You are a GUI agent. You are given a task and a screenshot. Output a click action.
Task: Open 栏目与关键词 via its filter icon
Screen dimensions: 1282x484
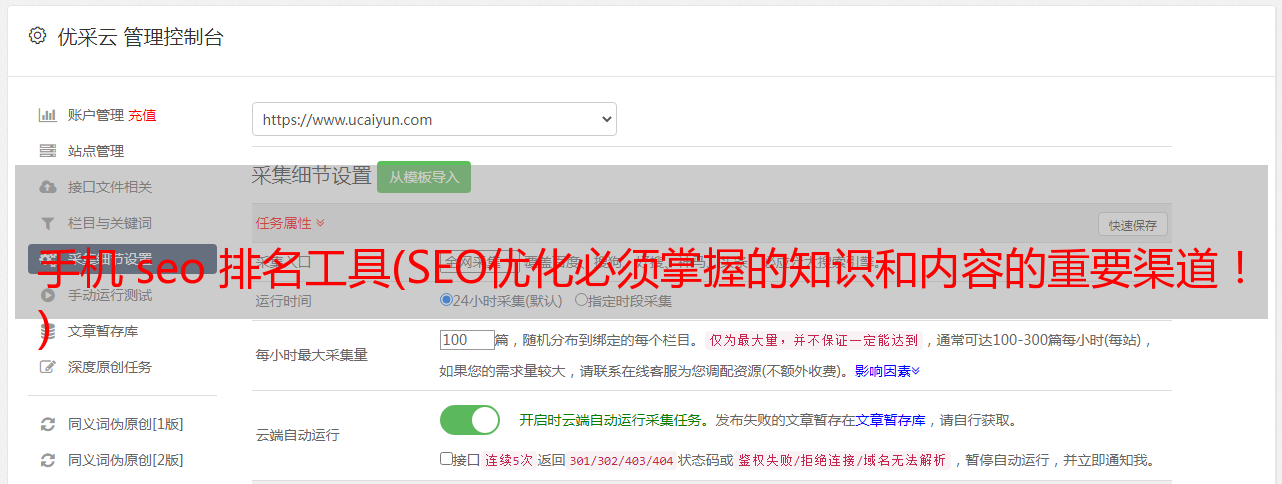pos(47,223)
